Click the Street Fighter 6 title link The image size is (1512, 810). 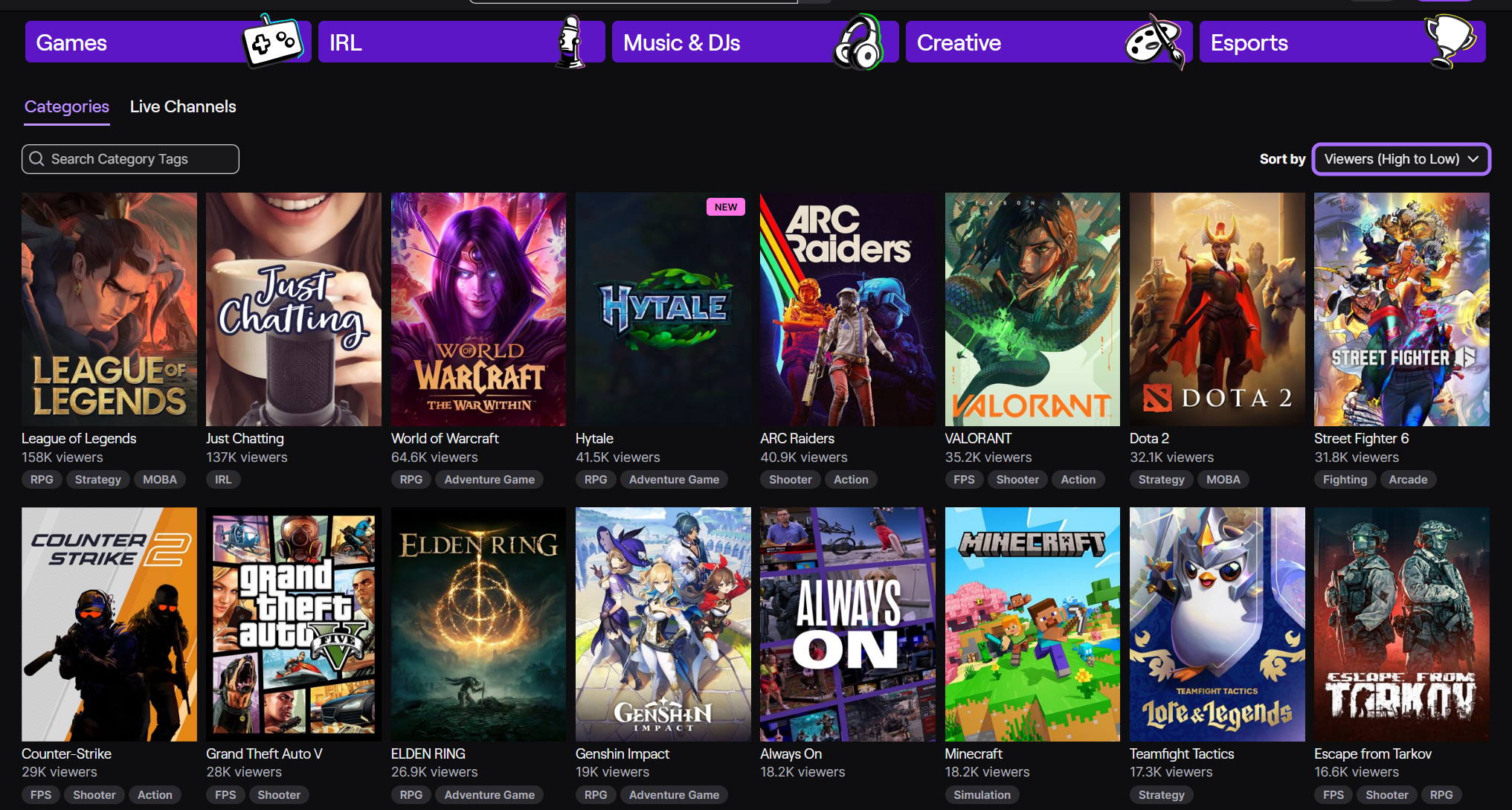[1361, 438]
